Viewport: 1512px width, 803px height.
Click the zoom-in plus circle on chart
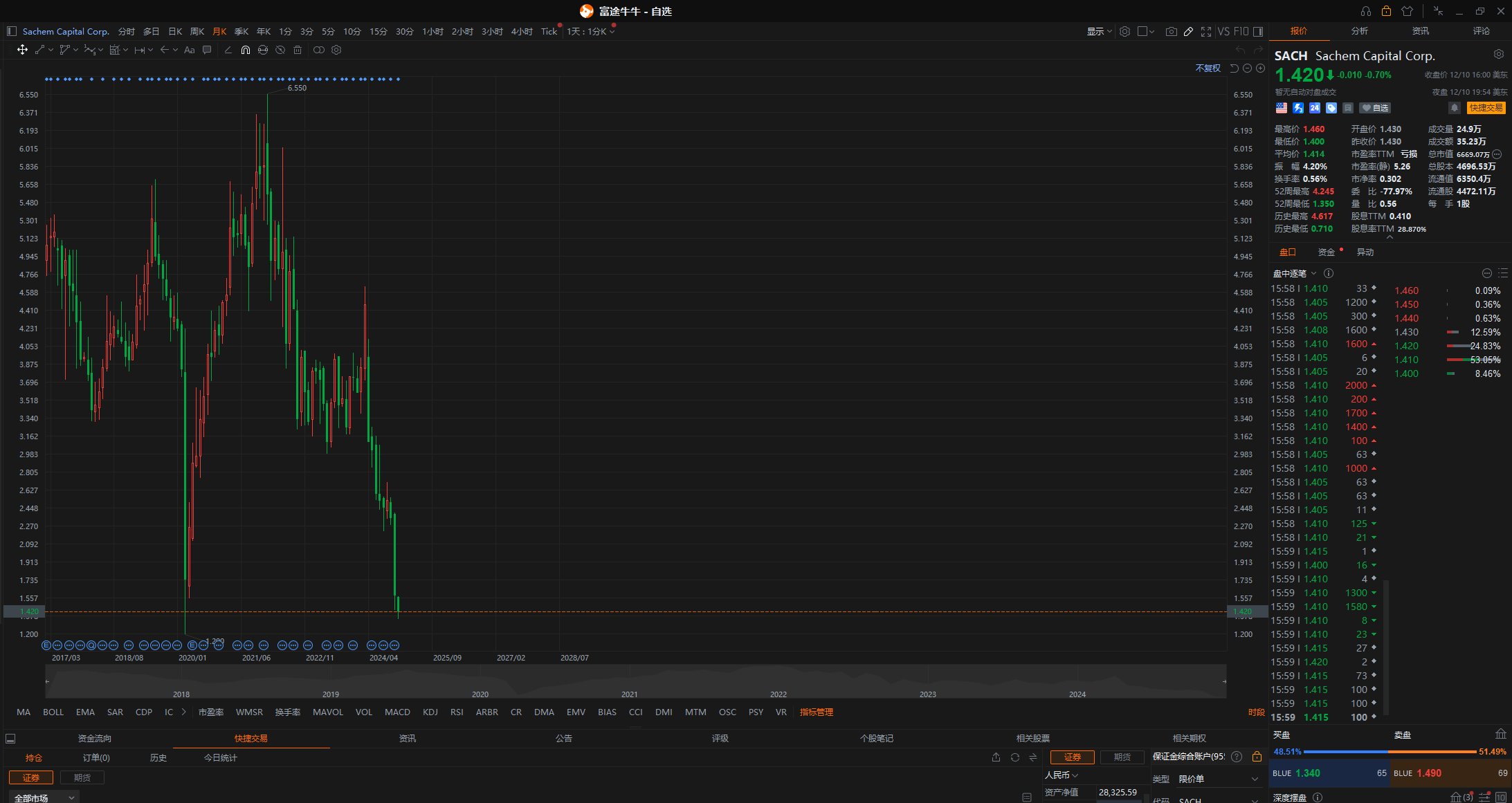(1260, 68)
